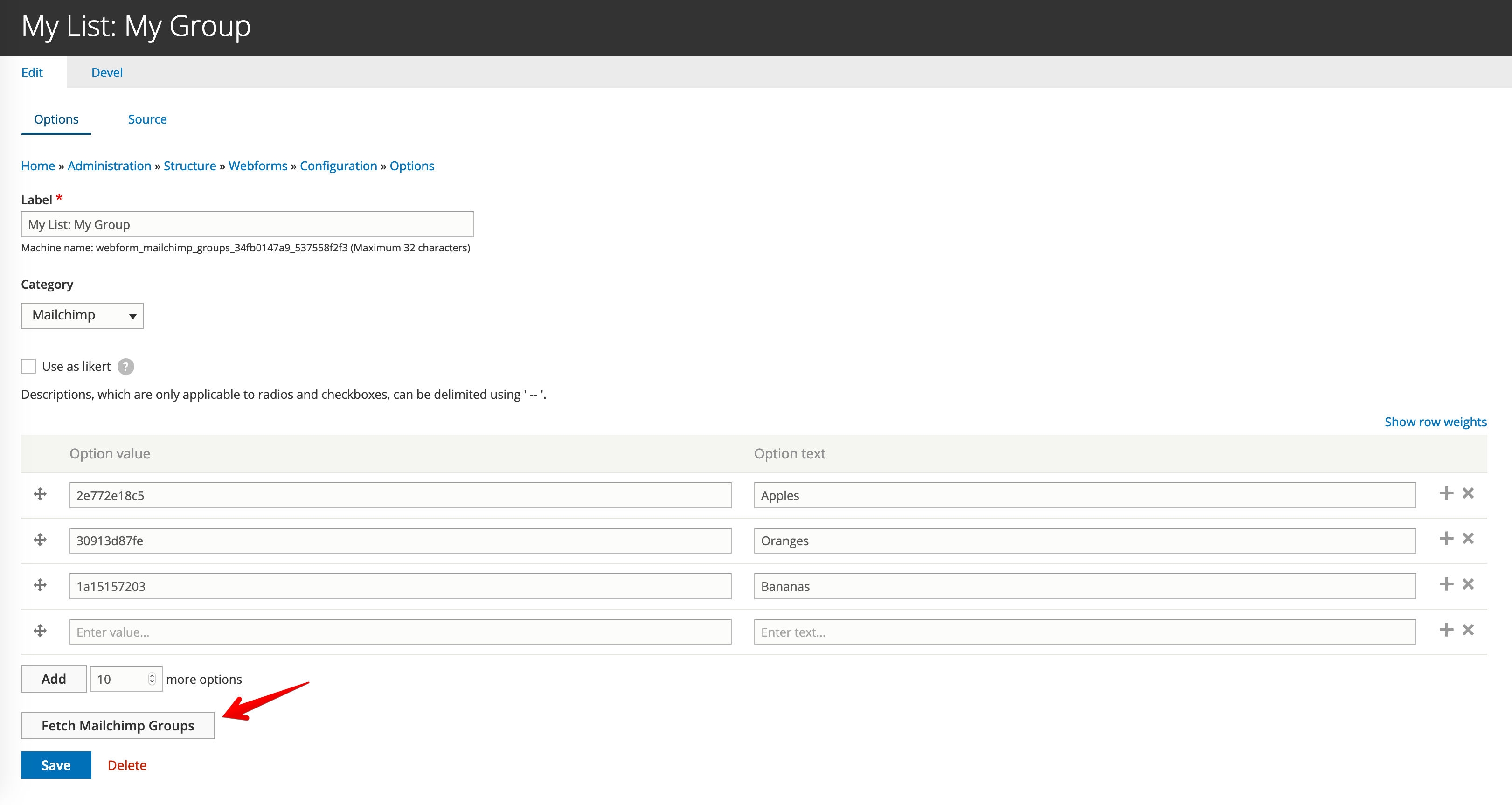Remove the Oranges row with the X icon
This screenshot has width=1512, height=805.
1468,538
